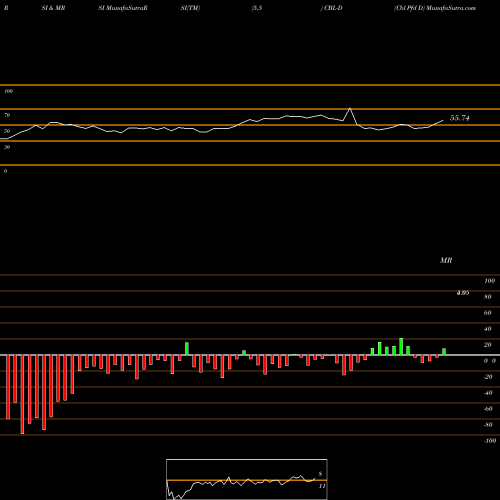Click the "20" label on the MR axis
Viewport: 500px width, 500px height.
click(488, 345)
